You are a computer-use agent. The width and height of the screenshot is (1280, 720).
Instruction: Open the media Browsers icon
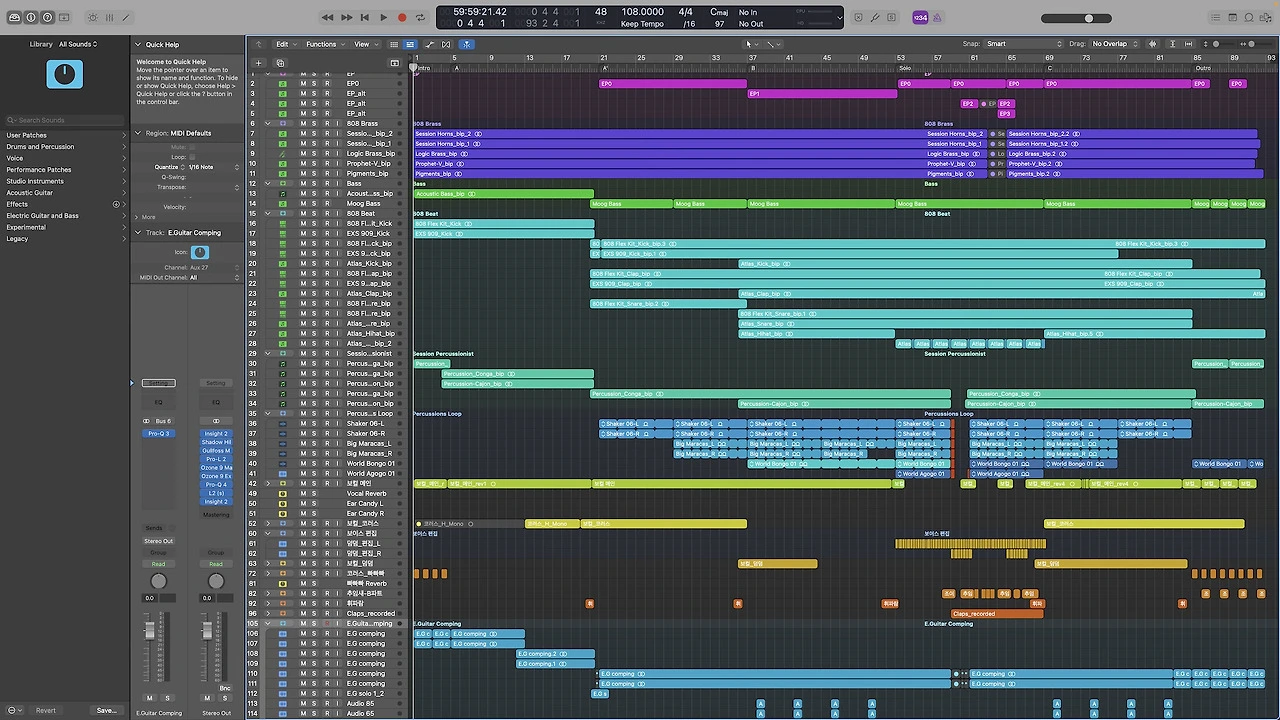1267,17
